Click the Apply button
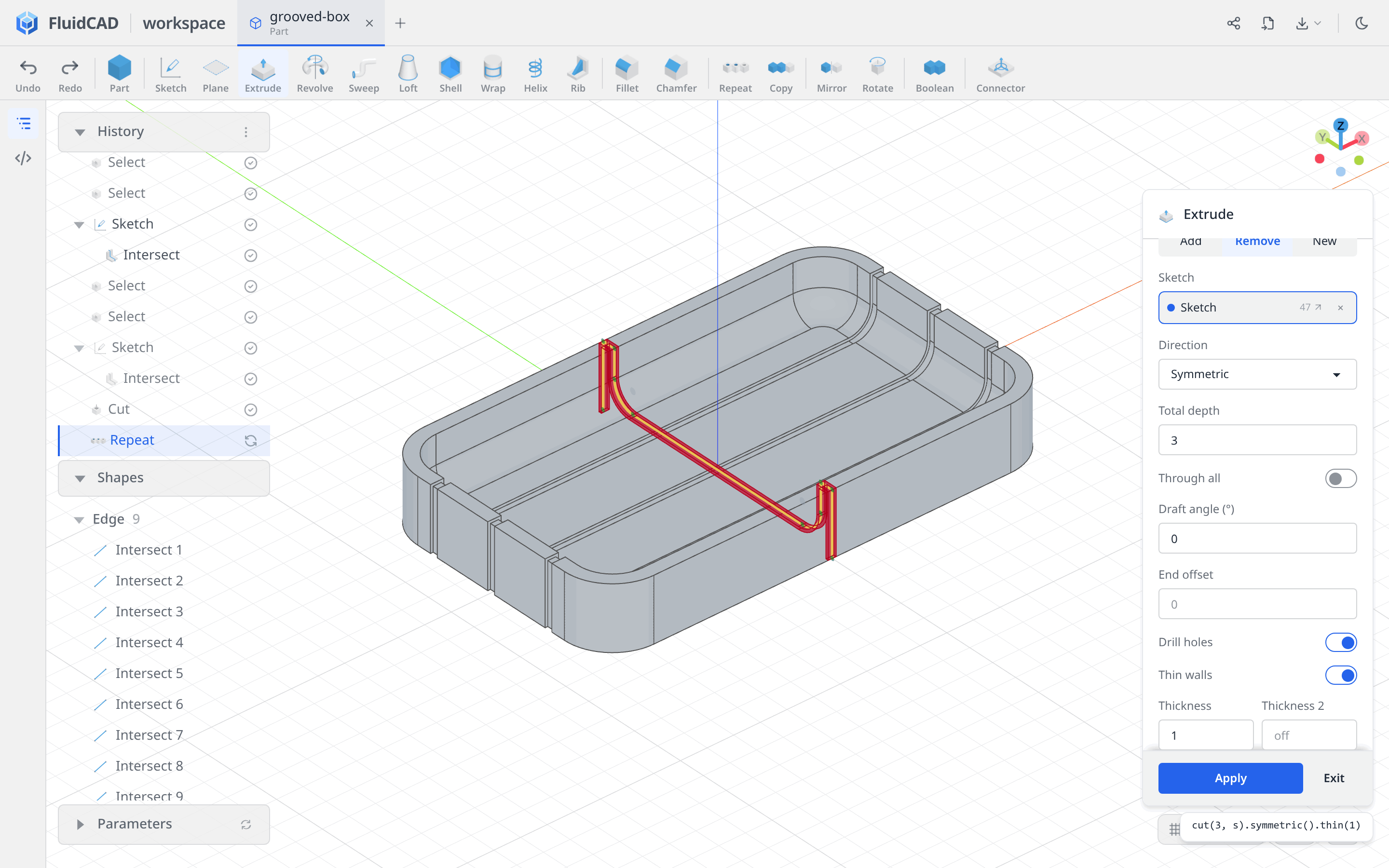Image resolution: width=1389 pixels, height=868 pixels. 1230,778
